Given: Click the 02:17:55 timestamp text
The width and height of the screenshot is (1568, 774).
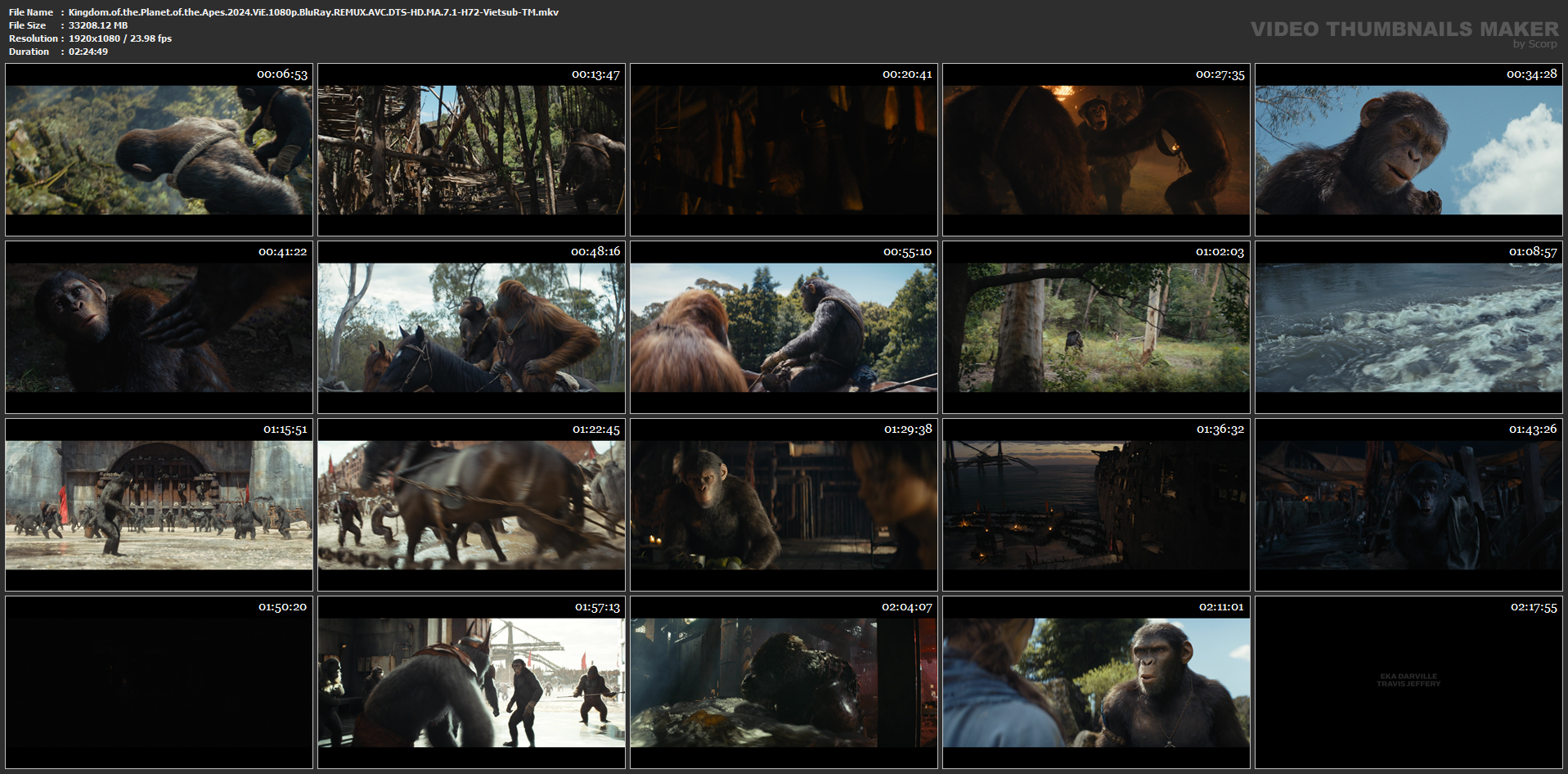Looking at the screenshot, I should [x=1534, y=607].
